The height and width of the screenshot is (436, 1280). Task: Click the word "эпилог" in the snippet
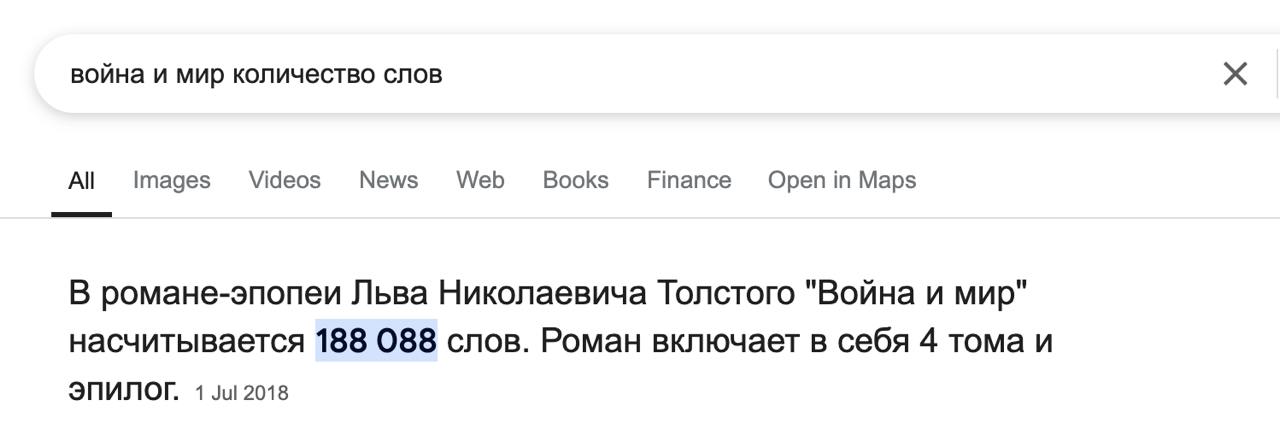pos(123,390)
